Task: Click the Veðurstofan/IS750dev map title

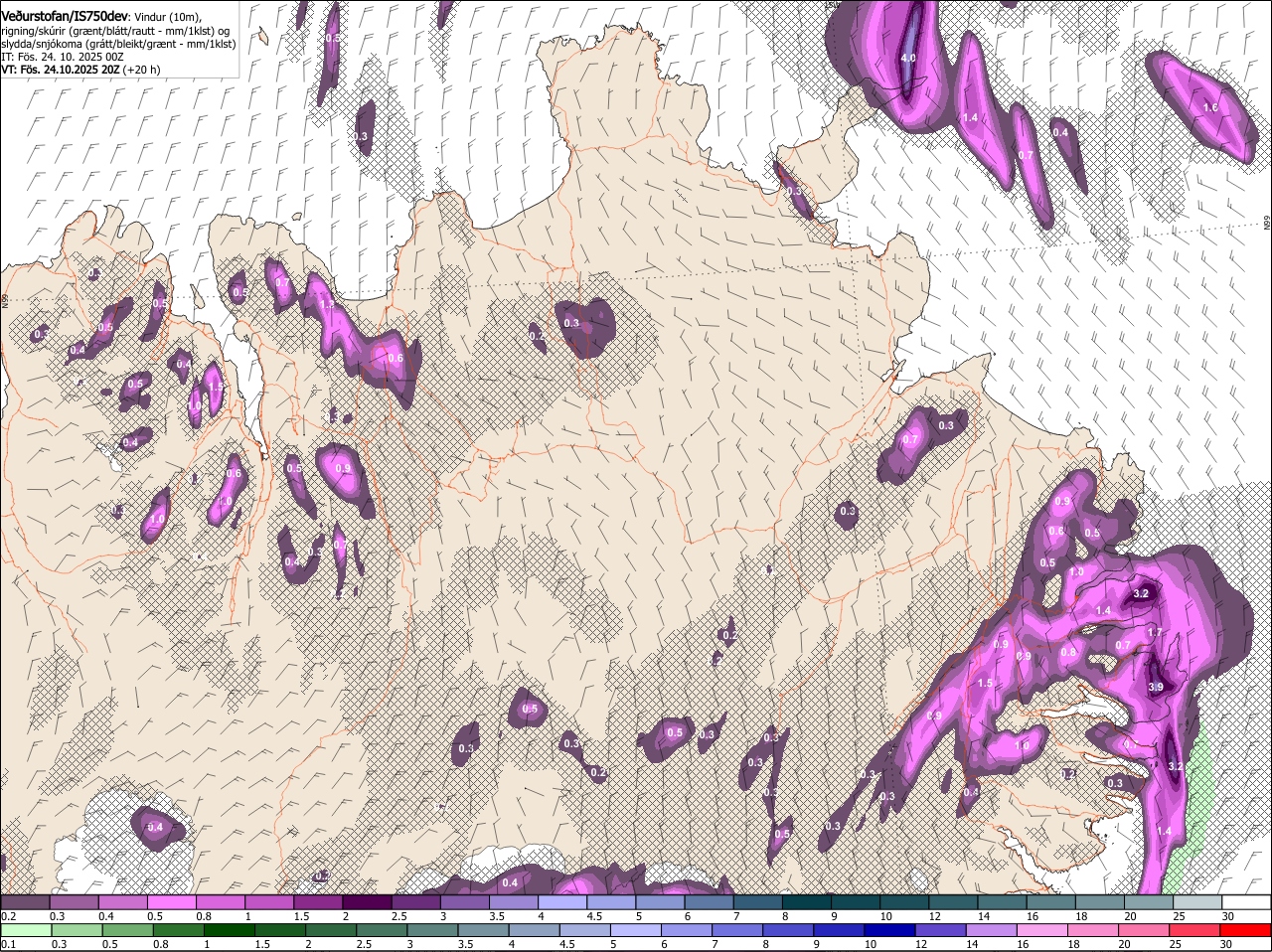Action: tap(65, 15)
